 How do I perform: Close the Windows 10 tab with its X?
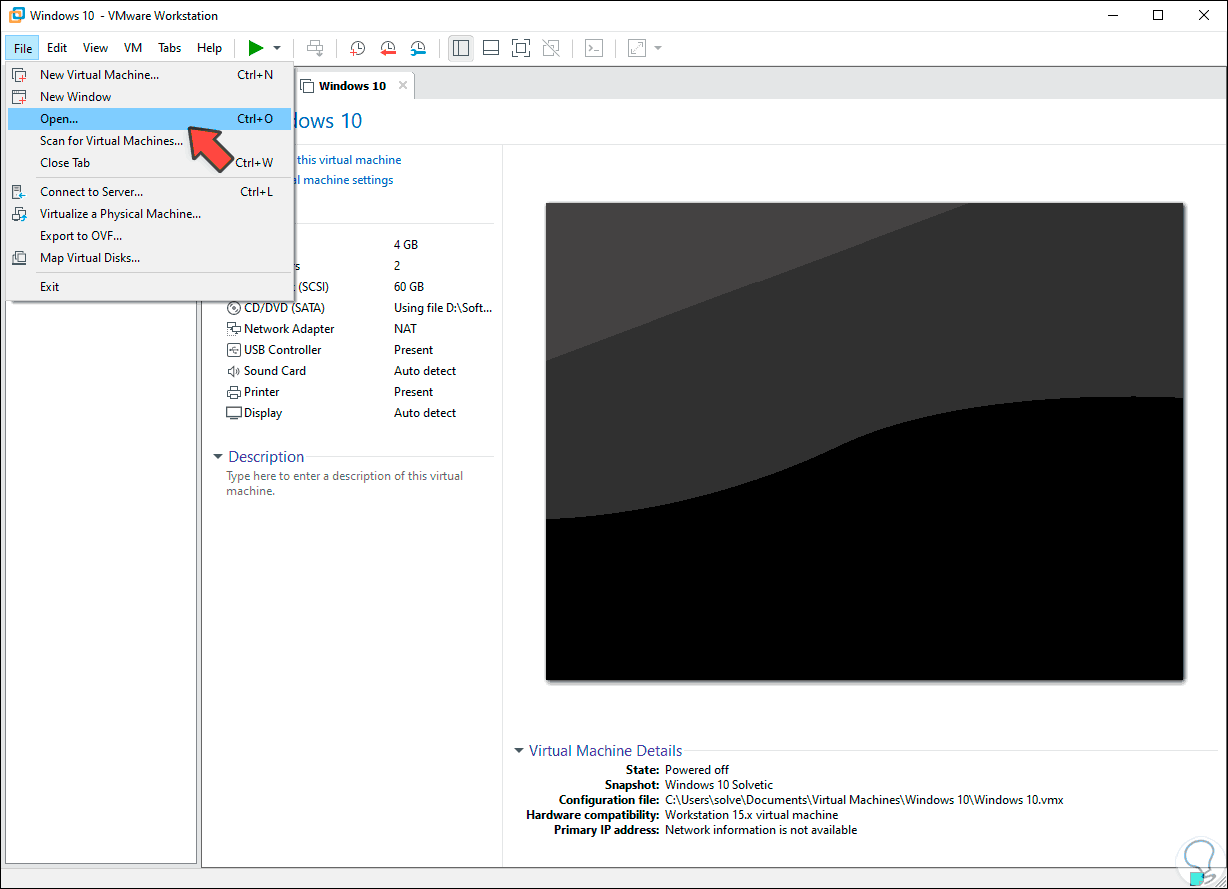pos(403,85)
